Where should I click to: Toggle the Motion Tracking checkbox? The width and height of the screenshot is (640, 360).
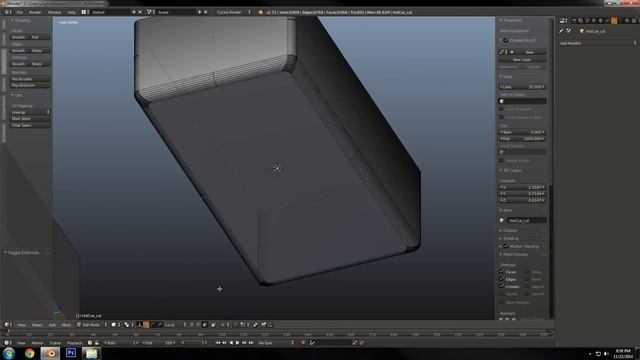(x=506, y=246)
